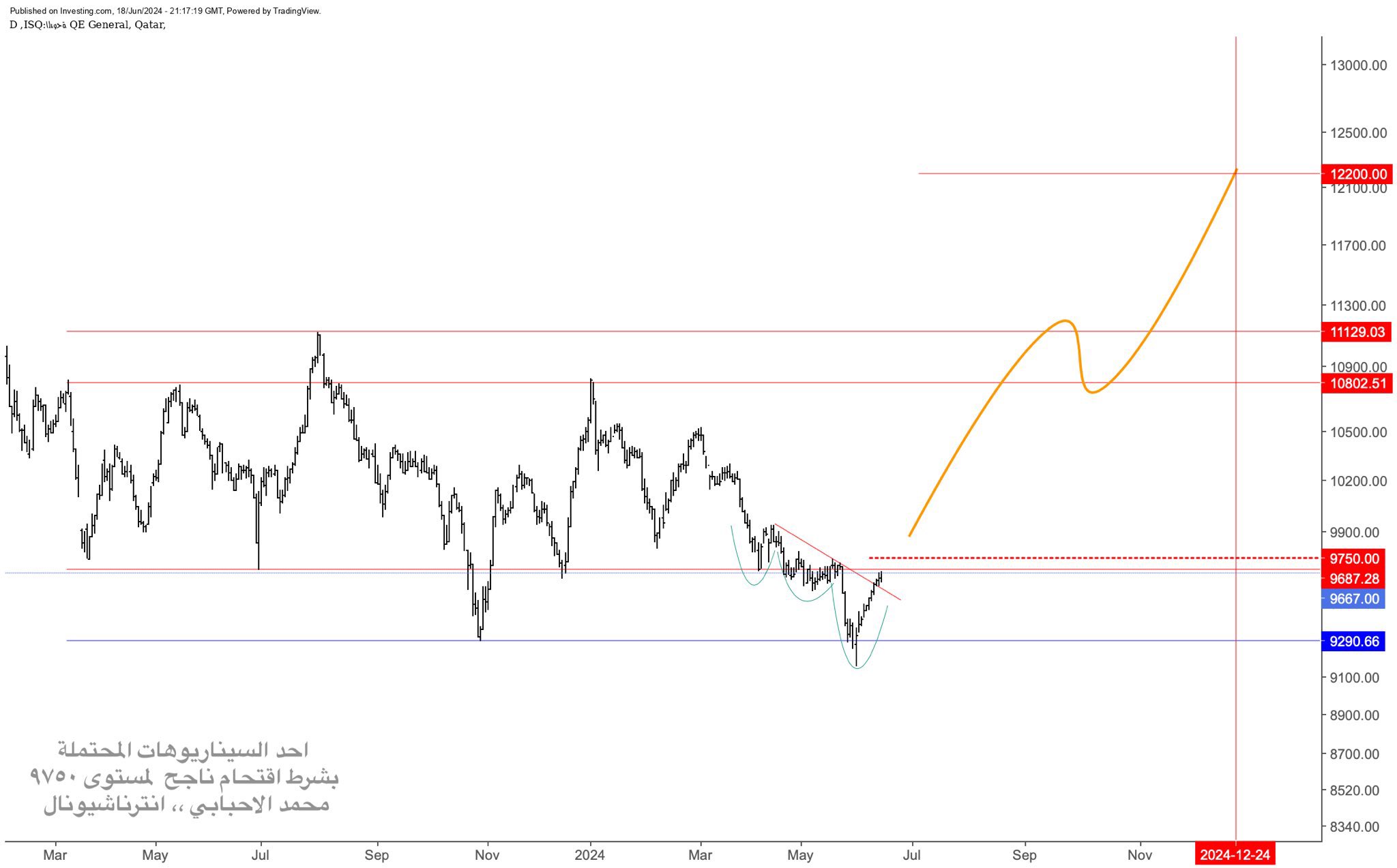Click the Nov label near 2024-12-24 marker

[1139, 855]
